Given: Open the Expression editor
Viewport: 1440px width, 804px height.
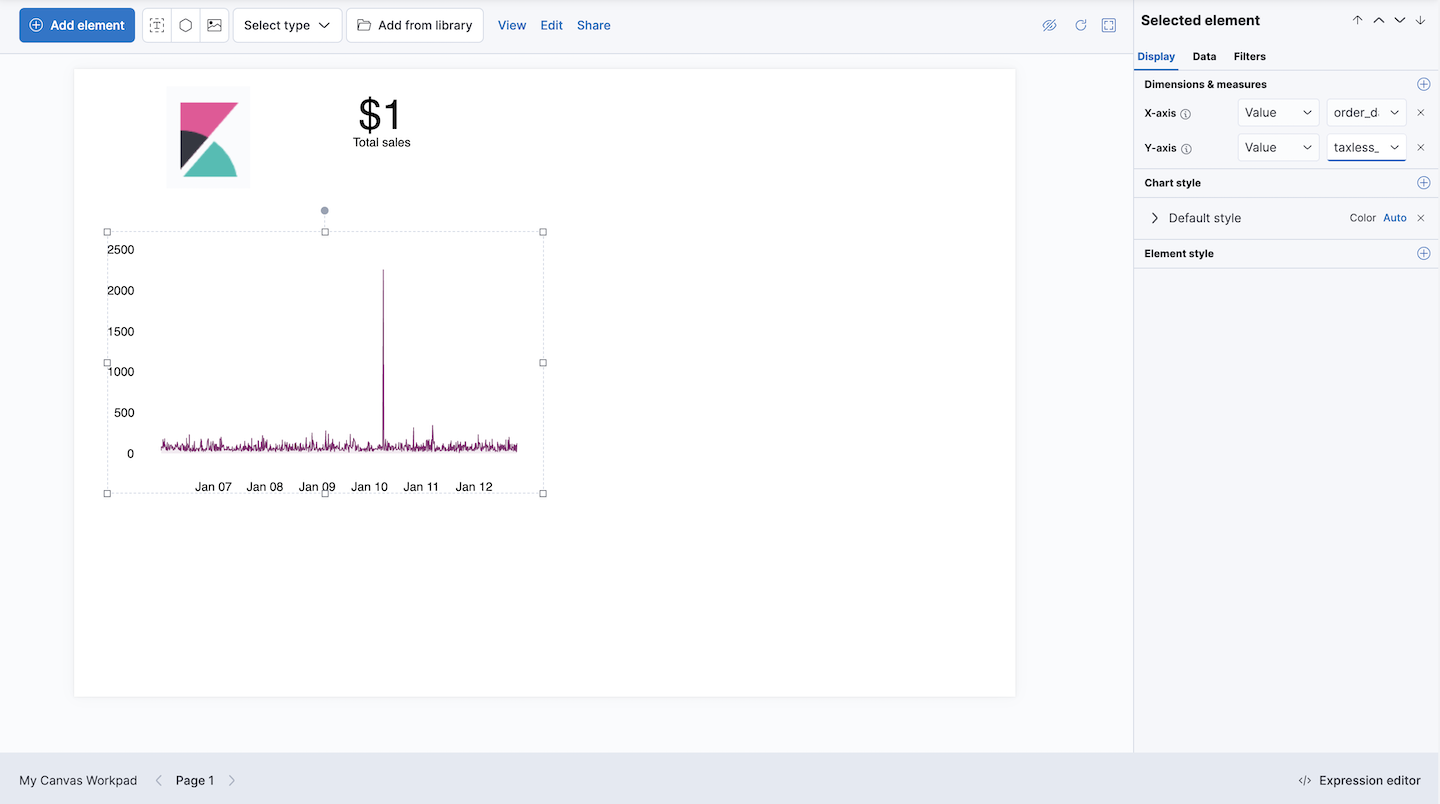Looking at the screenshot, I should point(1358,780).
